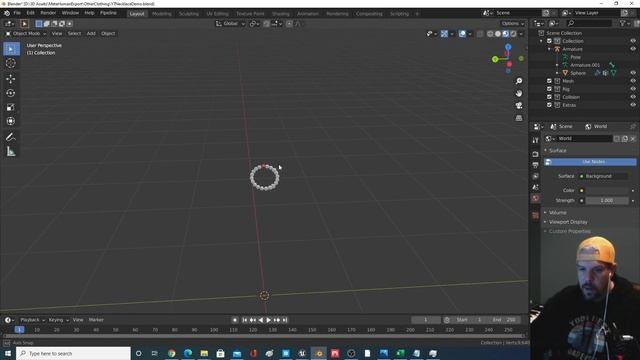The height and width of the screenshot is (360, 640).
Task: Activate the 3D Cursor tool
Action: click(x=11, y=63)
